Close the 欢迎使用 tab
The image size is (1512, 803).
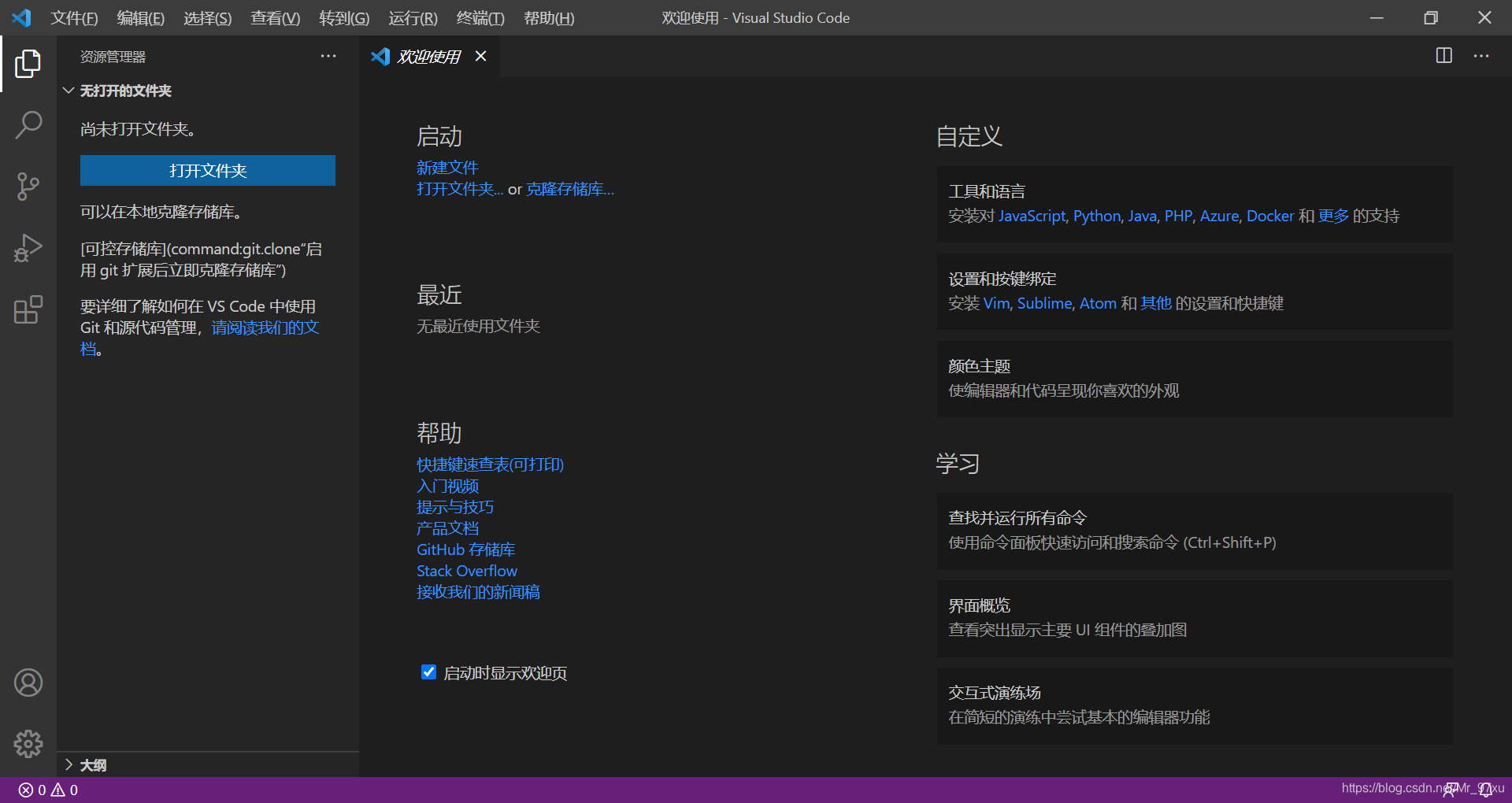(480, 56)
